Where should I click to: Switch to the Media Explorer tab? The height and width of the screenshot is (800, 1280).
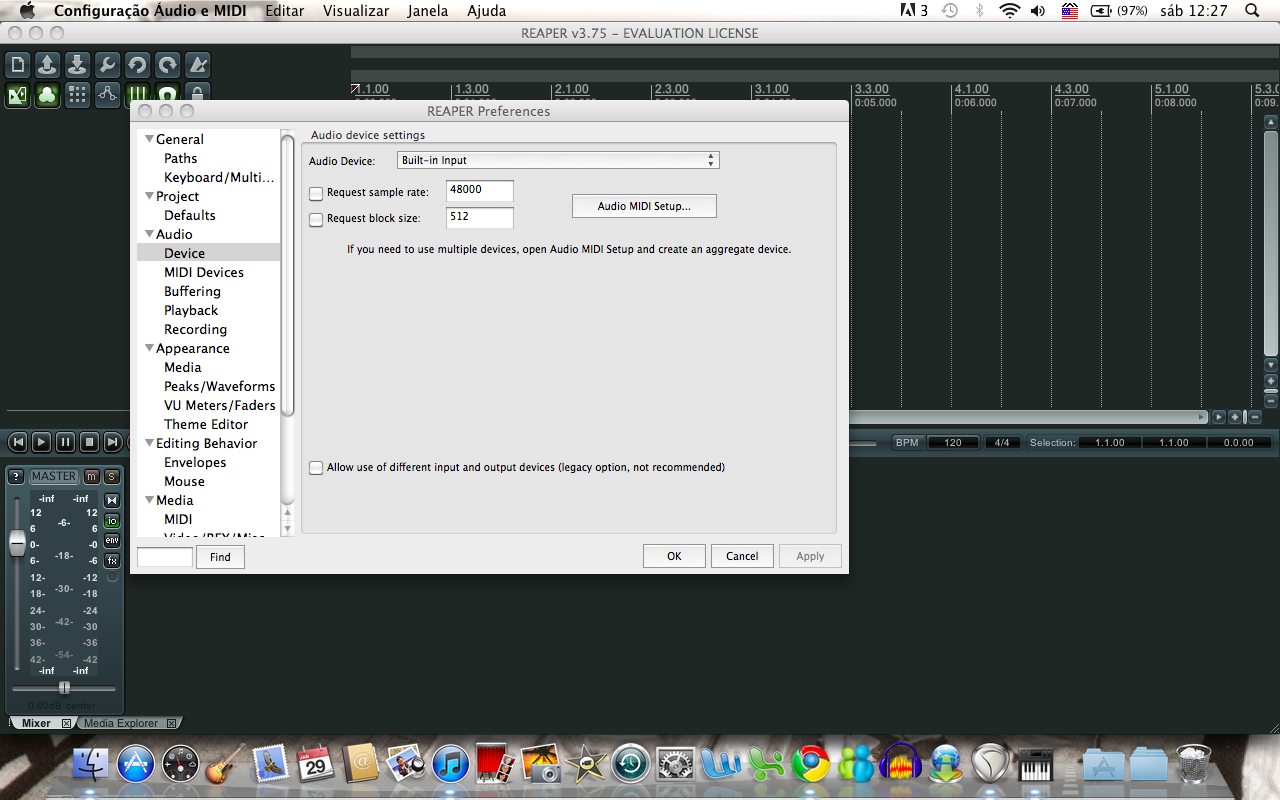[121, 723]
